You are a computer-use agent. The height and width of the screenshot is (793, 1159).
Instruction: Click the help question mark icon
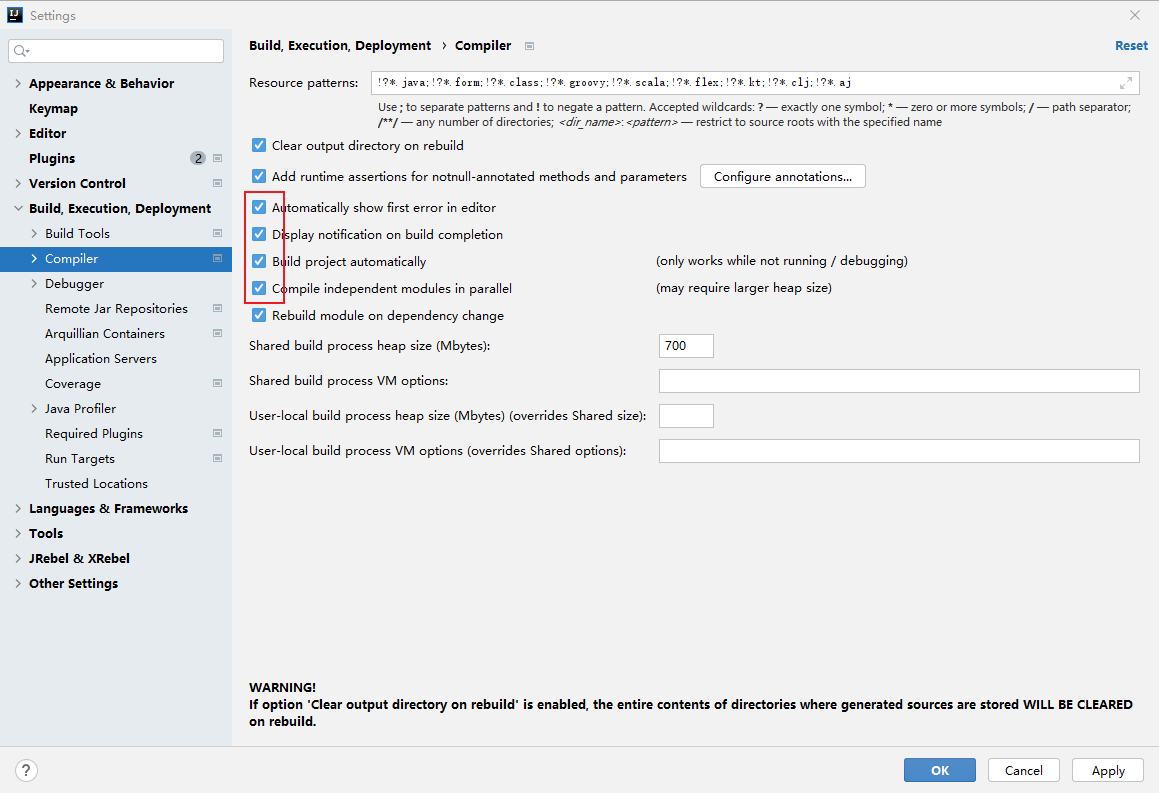point(26,770)
